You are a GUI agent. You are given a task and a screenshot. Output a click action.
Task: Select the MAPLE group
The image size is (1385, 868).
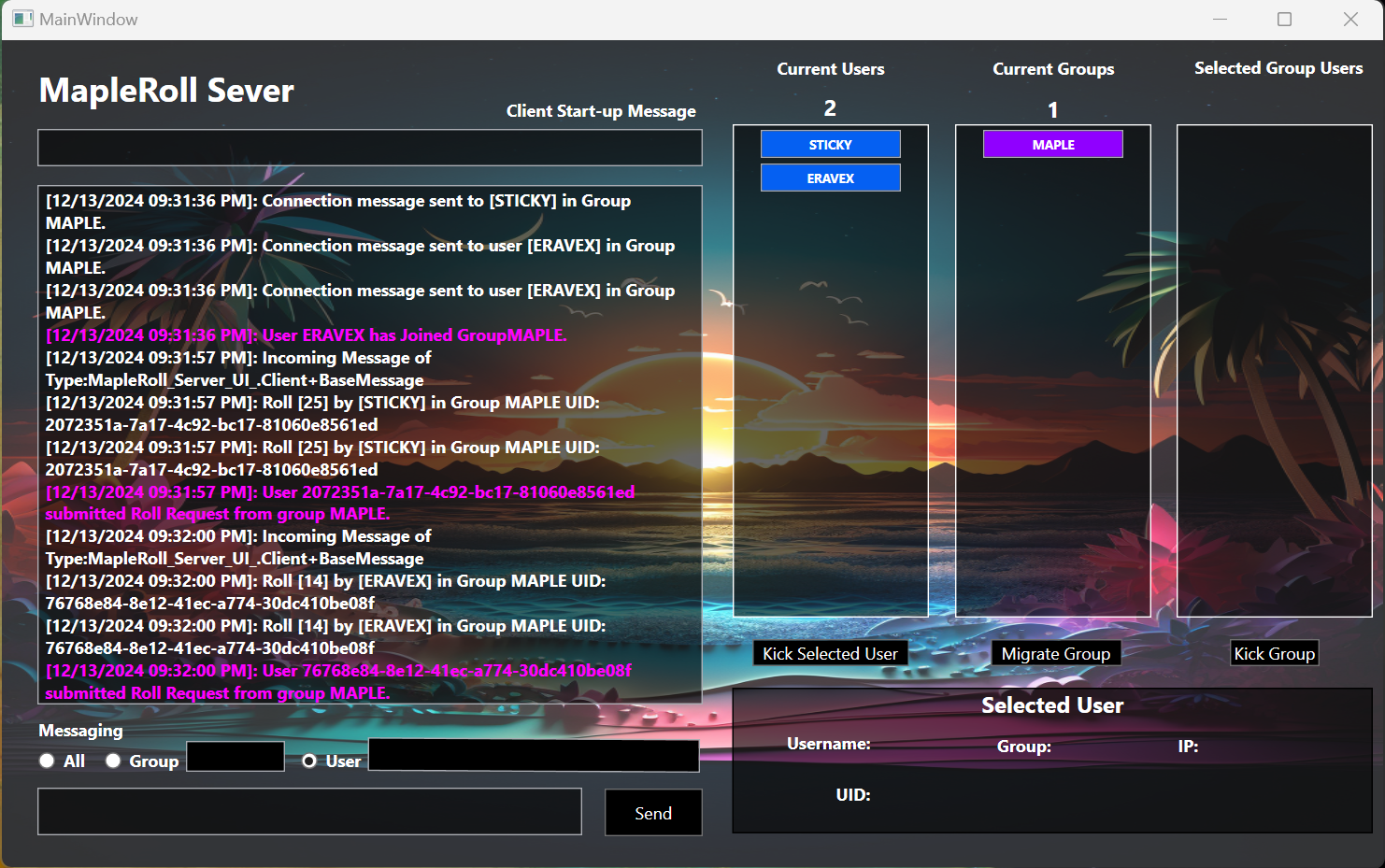[x=1052, y=144]
